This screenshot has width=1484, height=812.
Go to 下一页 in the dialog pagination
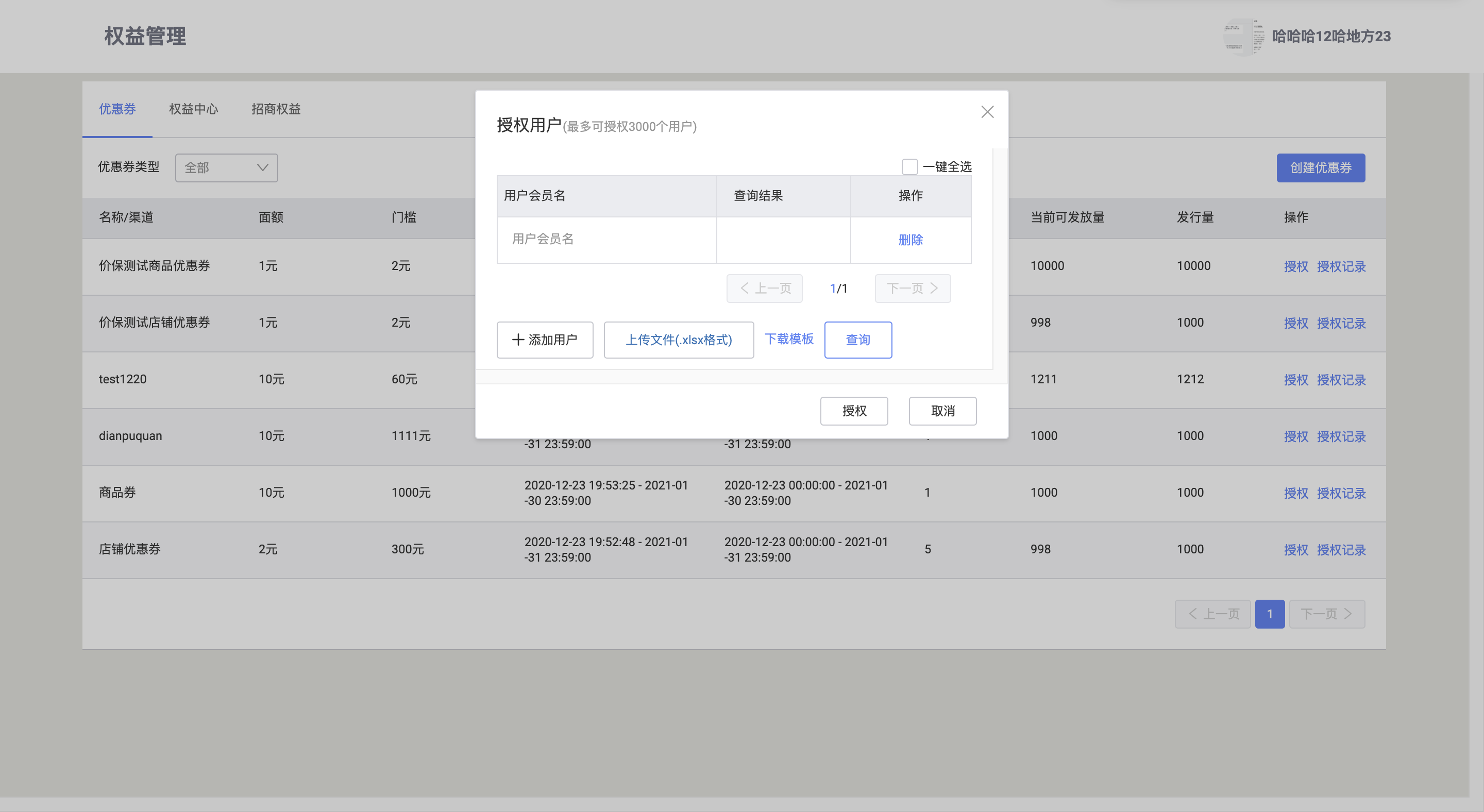pyautogui.click(x=913, y=288)
